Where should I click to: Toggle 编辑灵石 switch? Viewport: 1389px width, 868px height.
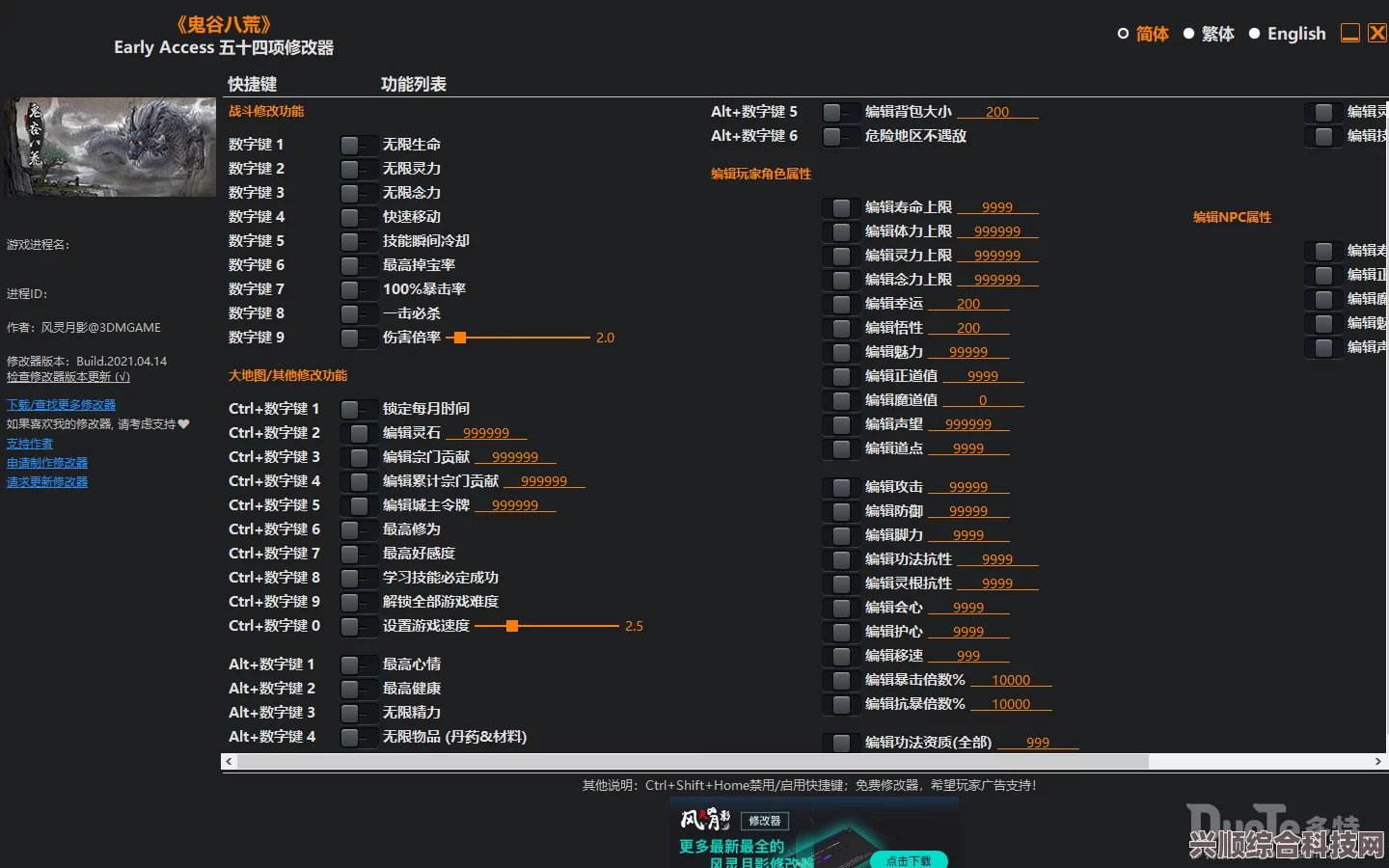point(358,433)
